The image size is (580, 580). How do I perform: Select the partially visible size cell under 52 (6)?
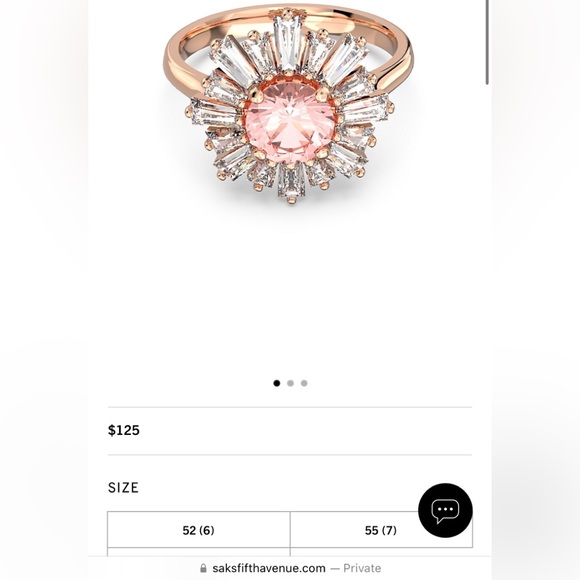[199, 552]
